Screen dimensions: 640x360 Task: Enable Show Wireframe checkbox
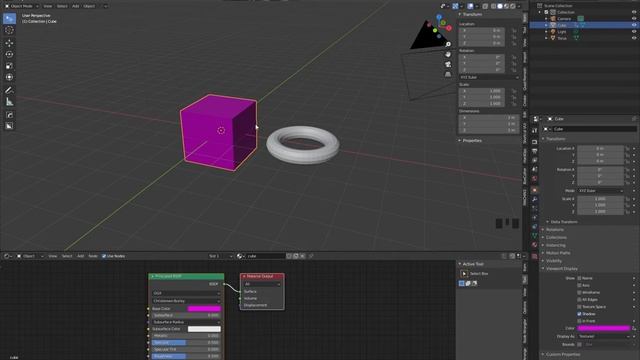click(x=579, y=292)
